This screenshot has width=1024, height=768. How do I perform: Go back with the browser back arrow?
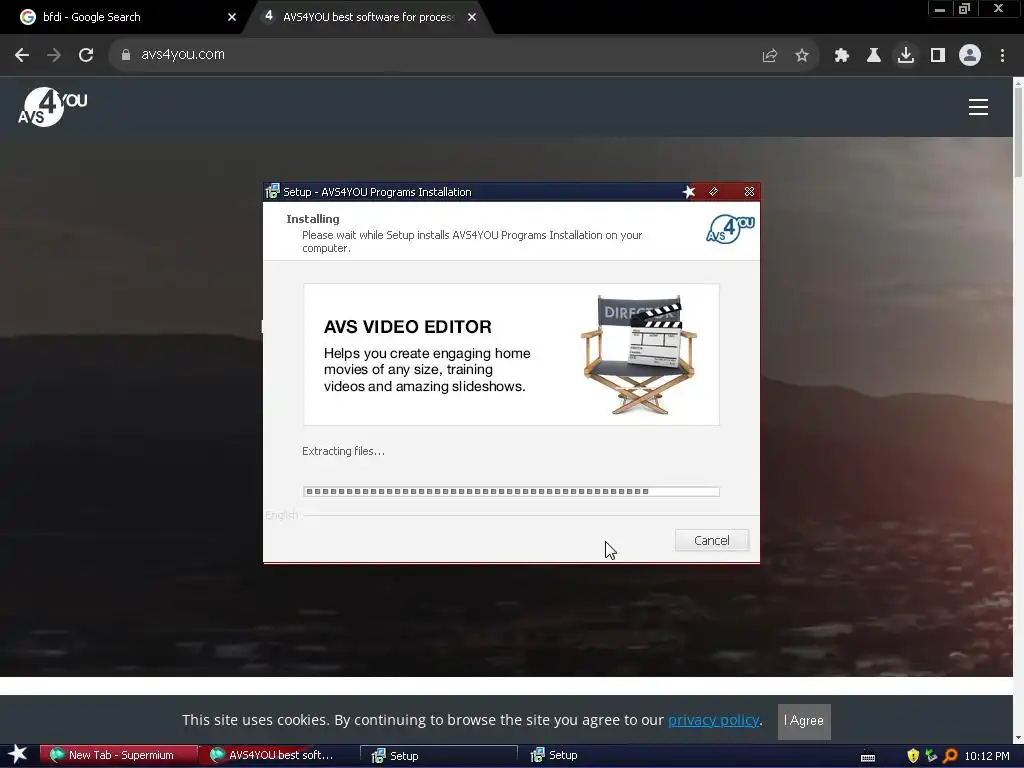(22, 55)
